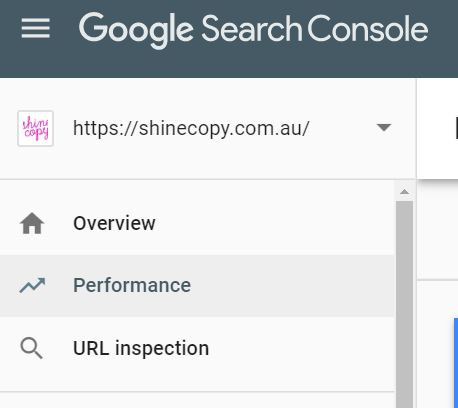Screen dimensions: 458x408
Task: Click the Google Search Console logo
Action: tap(253, 29)
